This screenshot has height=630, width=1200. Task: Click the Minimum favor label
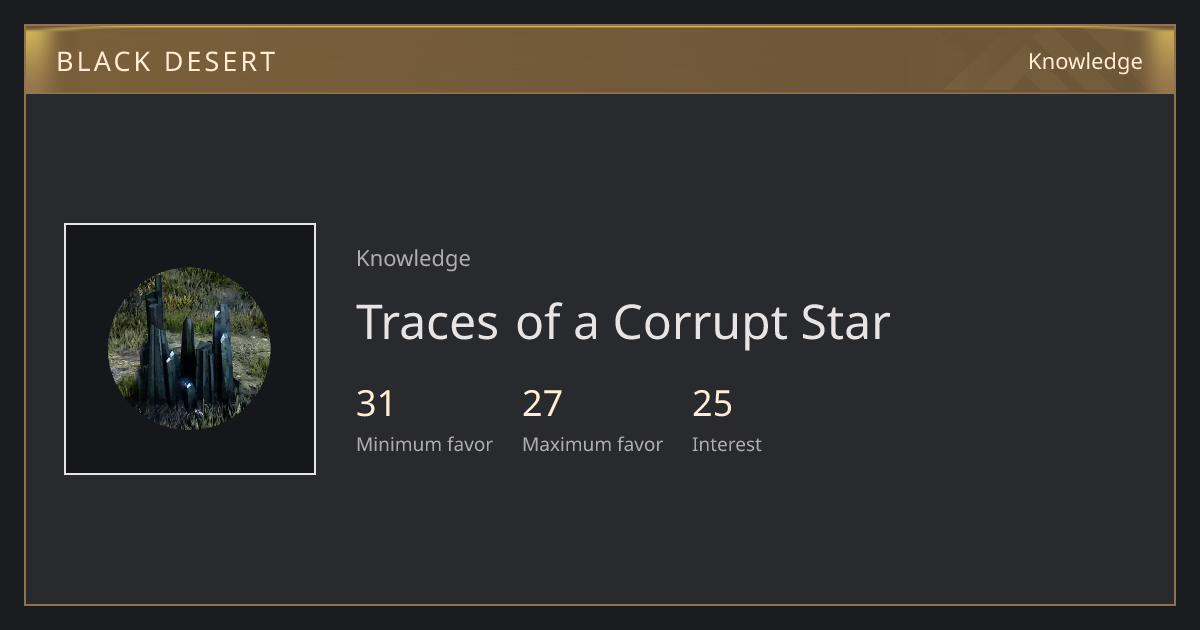[424, 444]
